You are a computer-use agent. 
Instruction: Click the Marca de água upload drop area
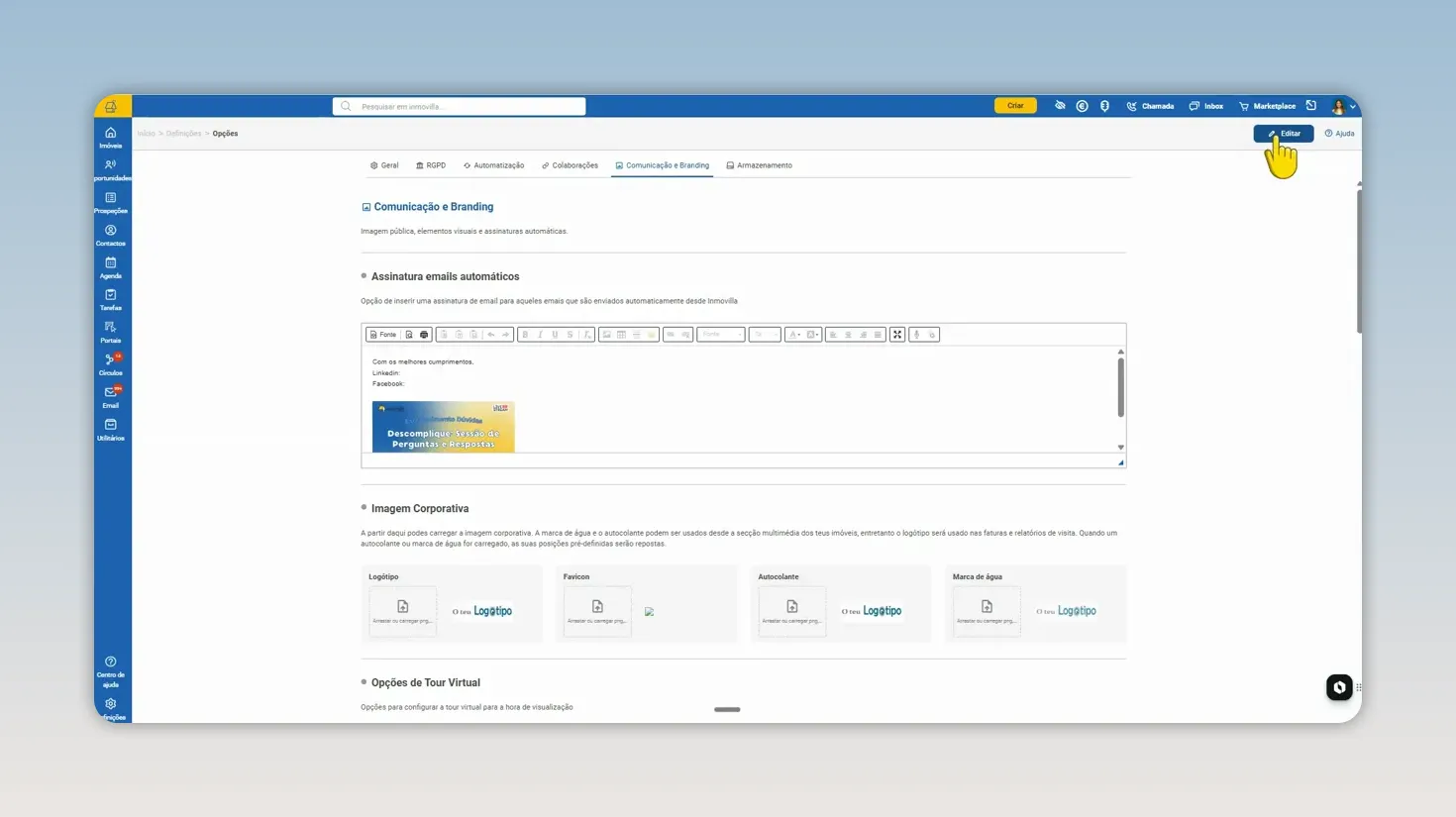988,611
